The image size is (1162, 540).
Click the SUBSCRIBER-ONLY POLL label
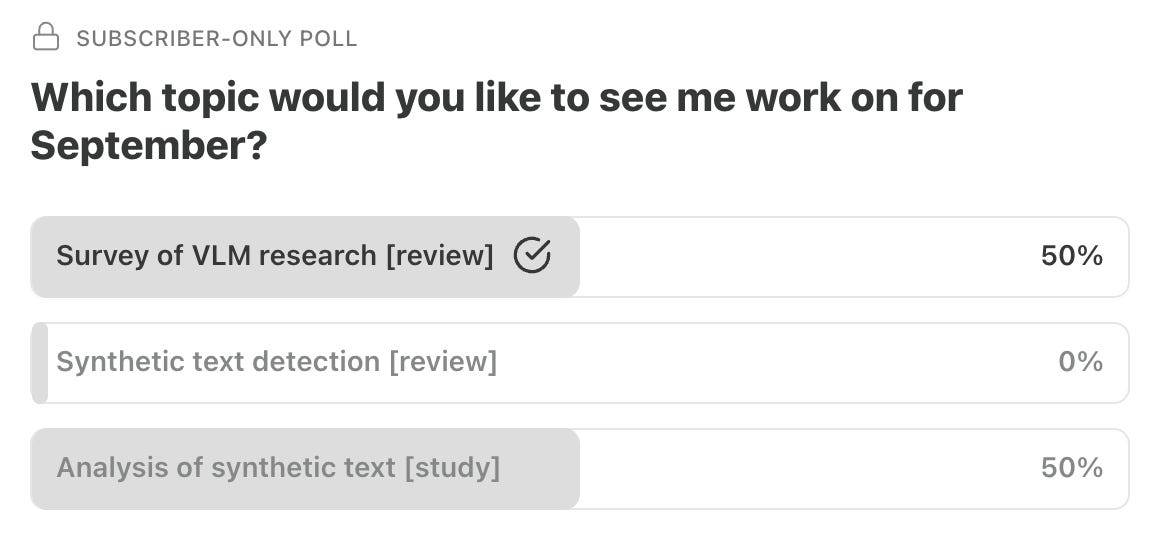click(x=217, y=39)
